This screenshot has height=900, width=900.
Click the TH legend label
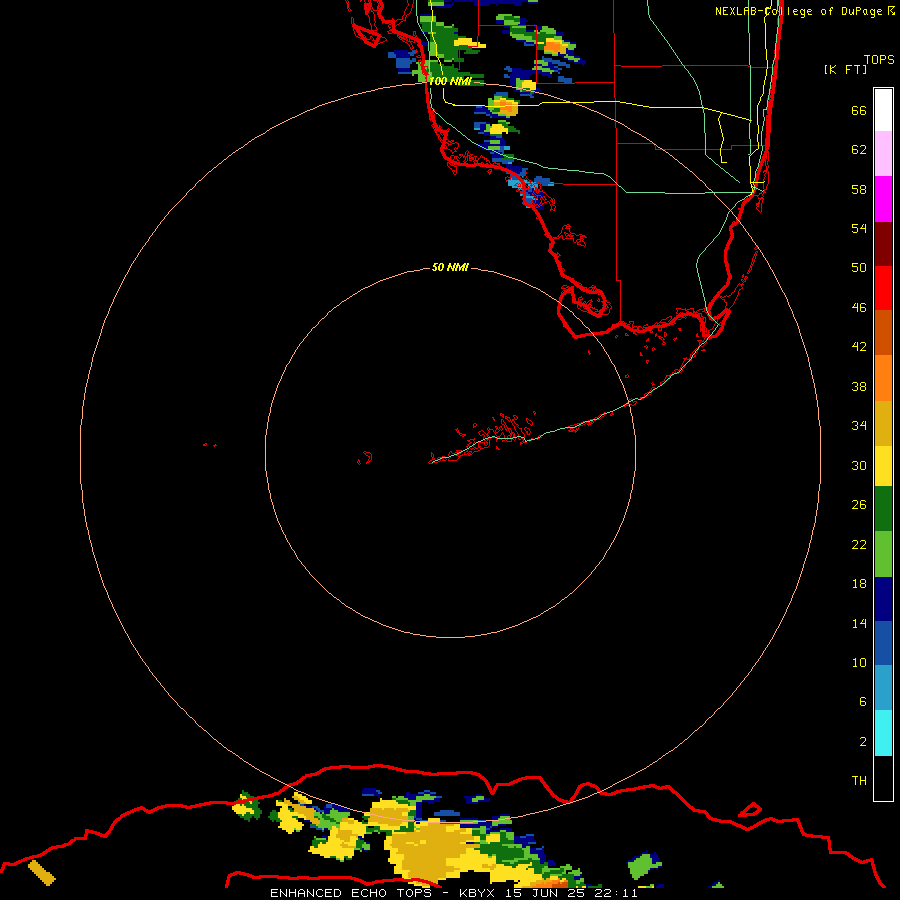click(x=859, y=781)
